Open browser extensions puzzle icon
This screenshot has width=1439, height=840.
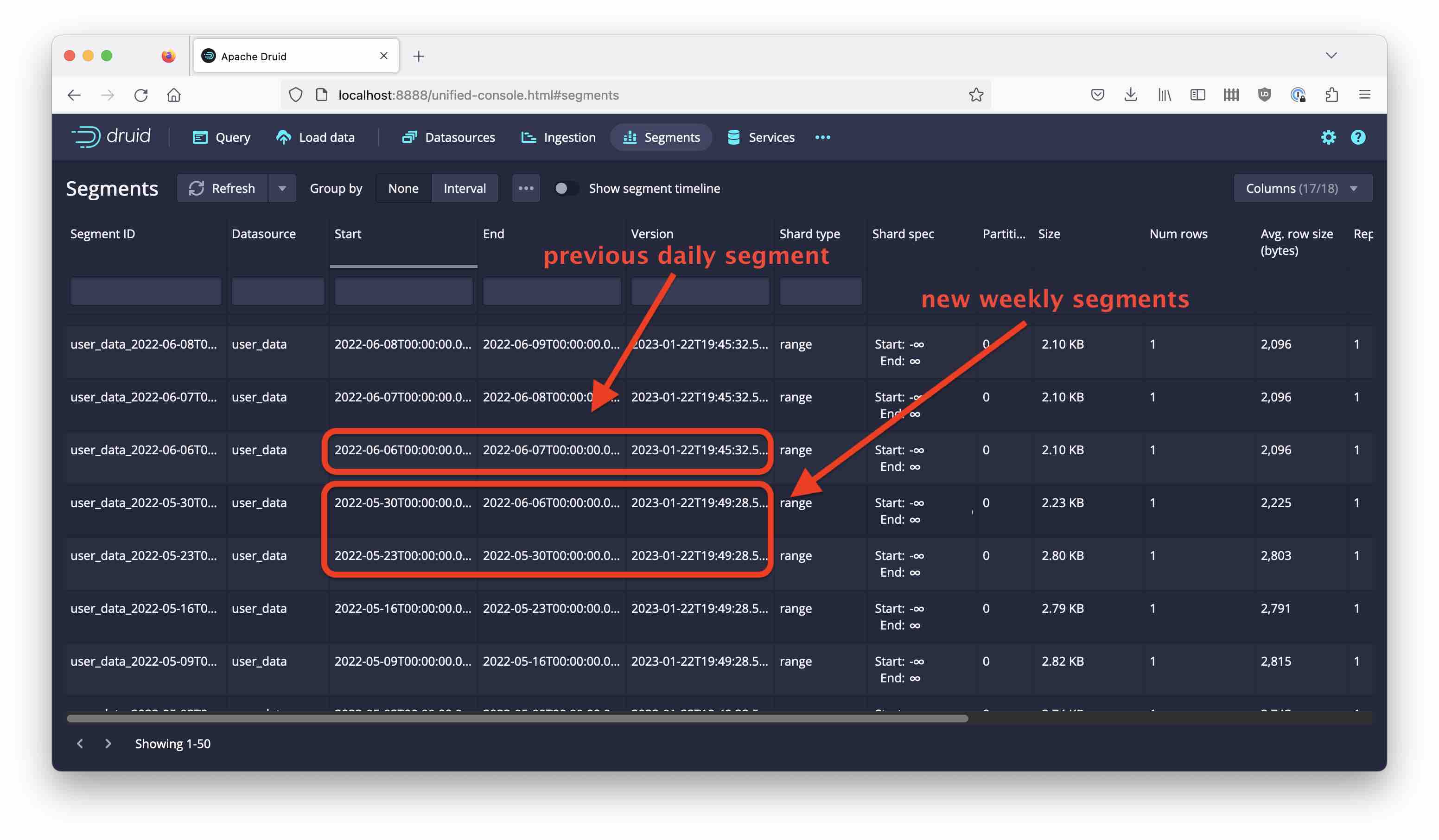click(x=1331, y=95)
